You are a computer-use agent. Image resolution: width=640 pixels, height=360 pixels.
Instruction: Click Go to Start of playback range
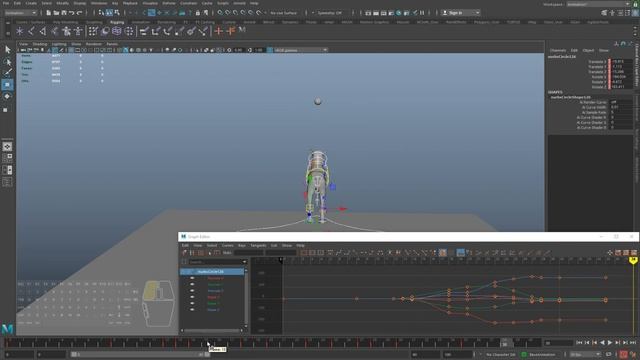coord(579,343)
